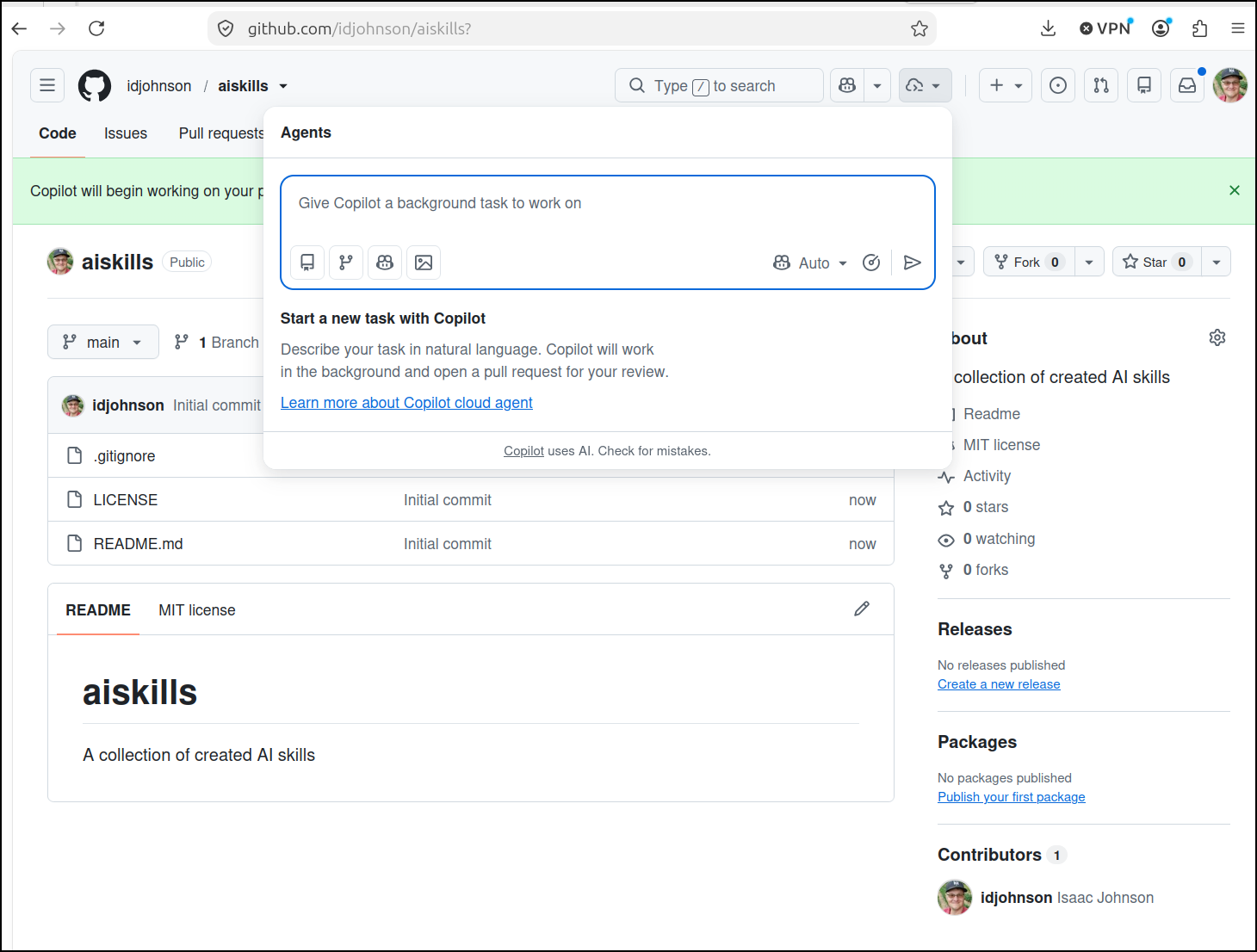Viewport: 1257px width, 952px height.
Task: Toggle the Agents cloud dropdown button
Action: click(x=926, y=85)
